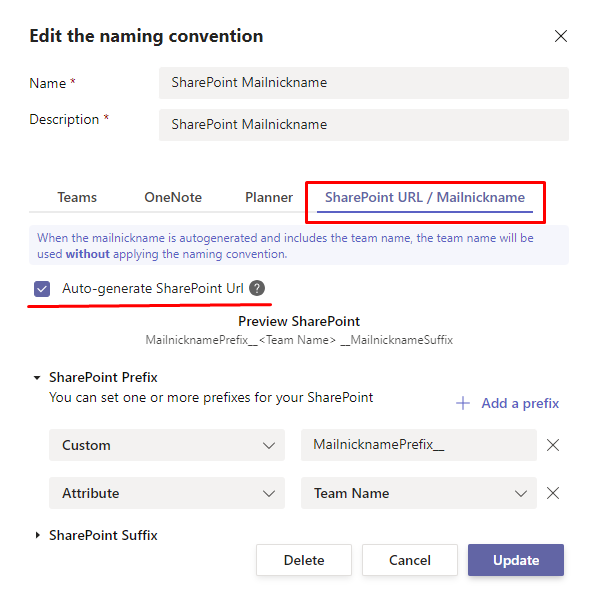The image size is (596, 608).
Task: Expand the SharePoint Suffix section
Action: pyautogui.click(x=37, y=535)
